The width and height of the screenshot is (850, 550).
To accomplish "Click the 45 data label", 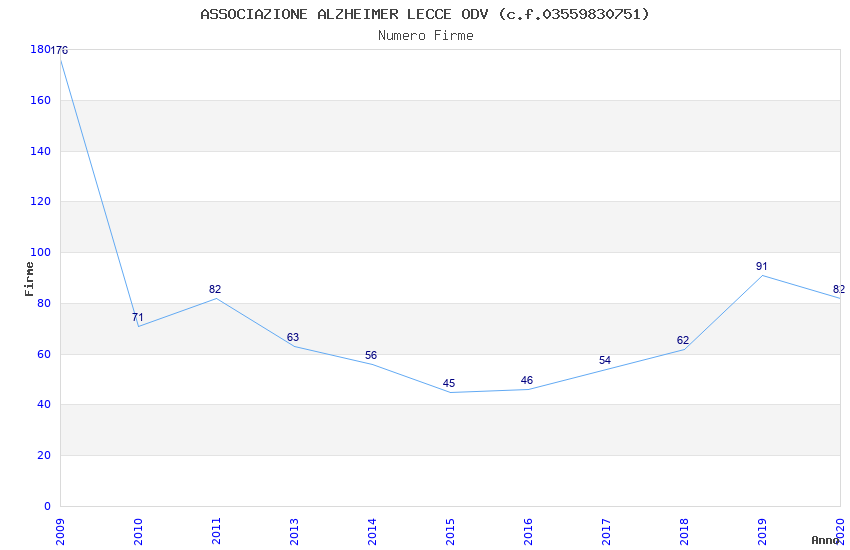I will point(449,383).
